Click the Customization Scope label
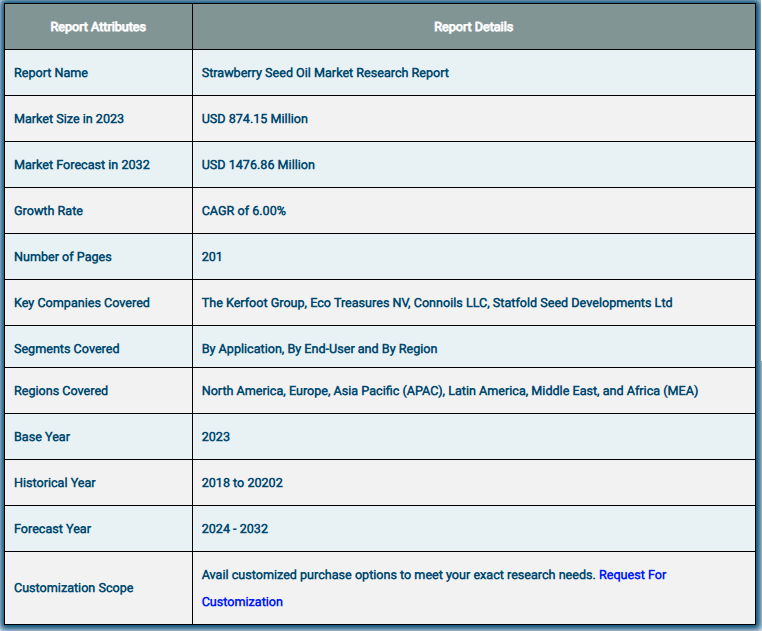 [73, 588]
